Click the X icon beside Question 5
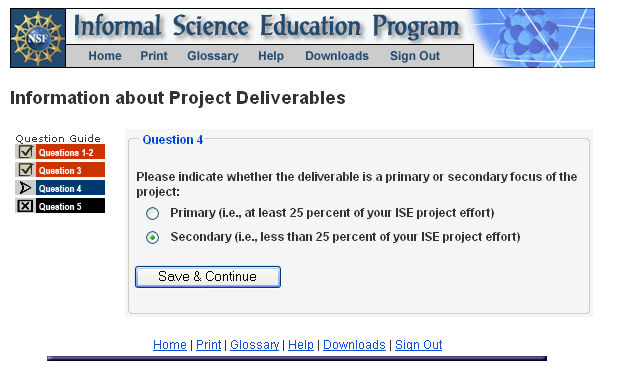The height and width of the screenshot is (371, 635). [26, 206]
